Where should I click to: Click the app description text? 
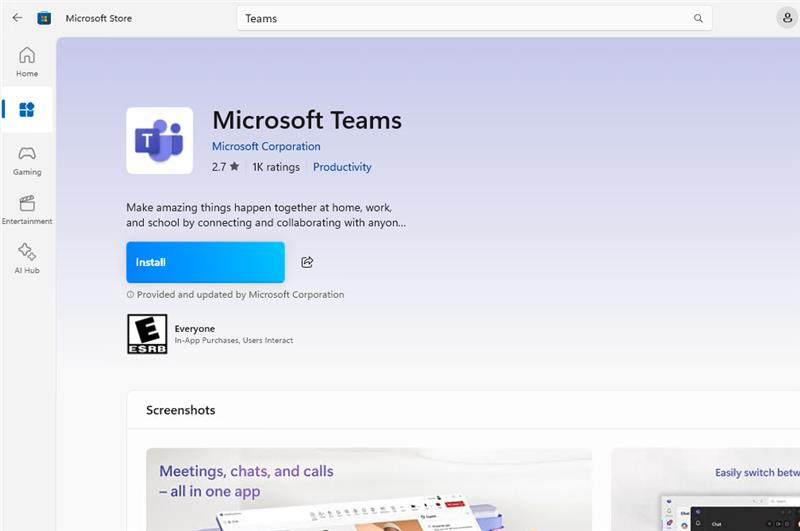(266, 215)
